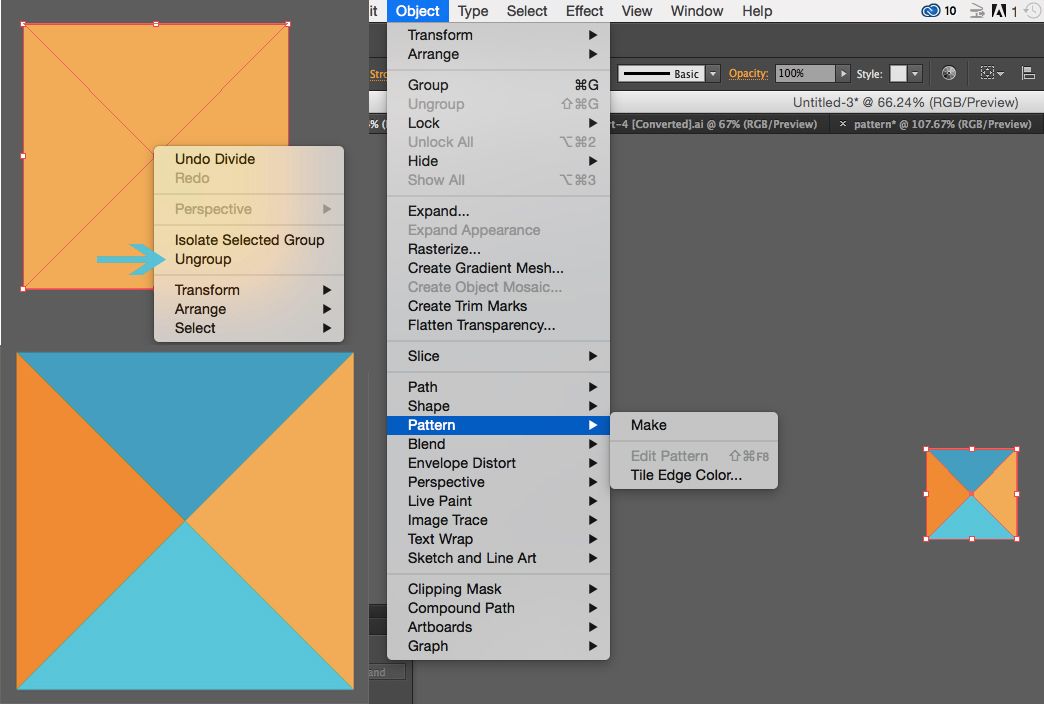Select Make from the Pattern submenu
This screenshot has width=1044, height=704.
click(x=648, y=424)
